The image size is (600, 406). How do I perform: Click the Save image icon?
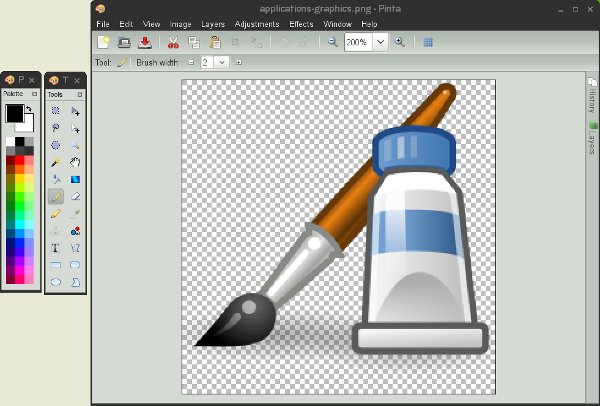point(145,42)
